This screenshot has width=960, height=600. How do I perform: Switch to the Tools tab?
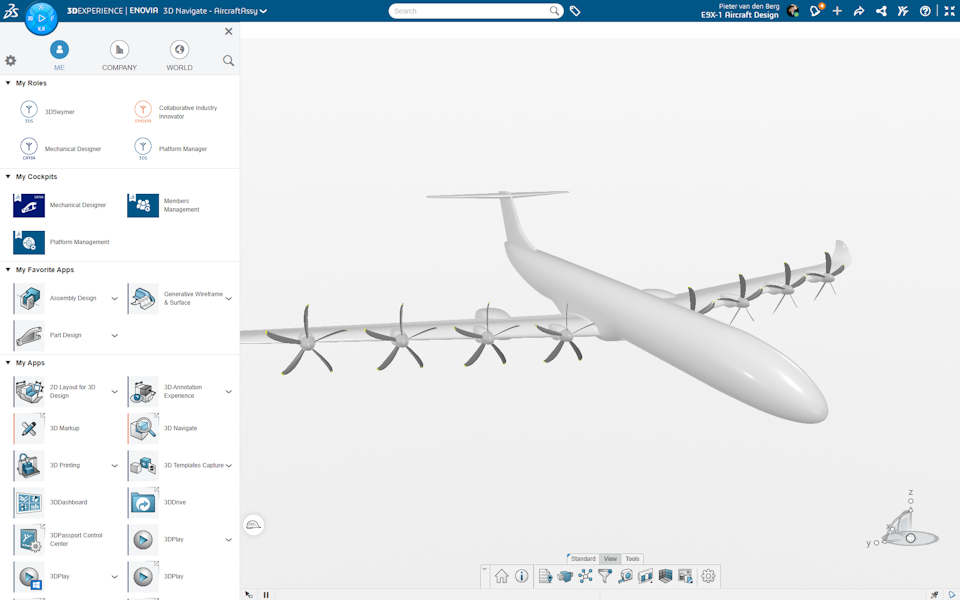[x=632, y=559]
